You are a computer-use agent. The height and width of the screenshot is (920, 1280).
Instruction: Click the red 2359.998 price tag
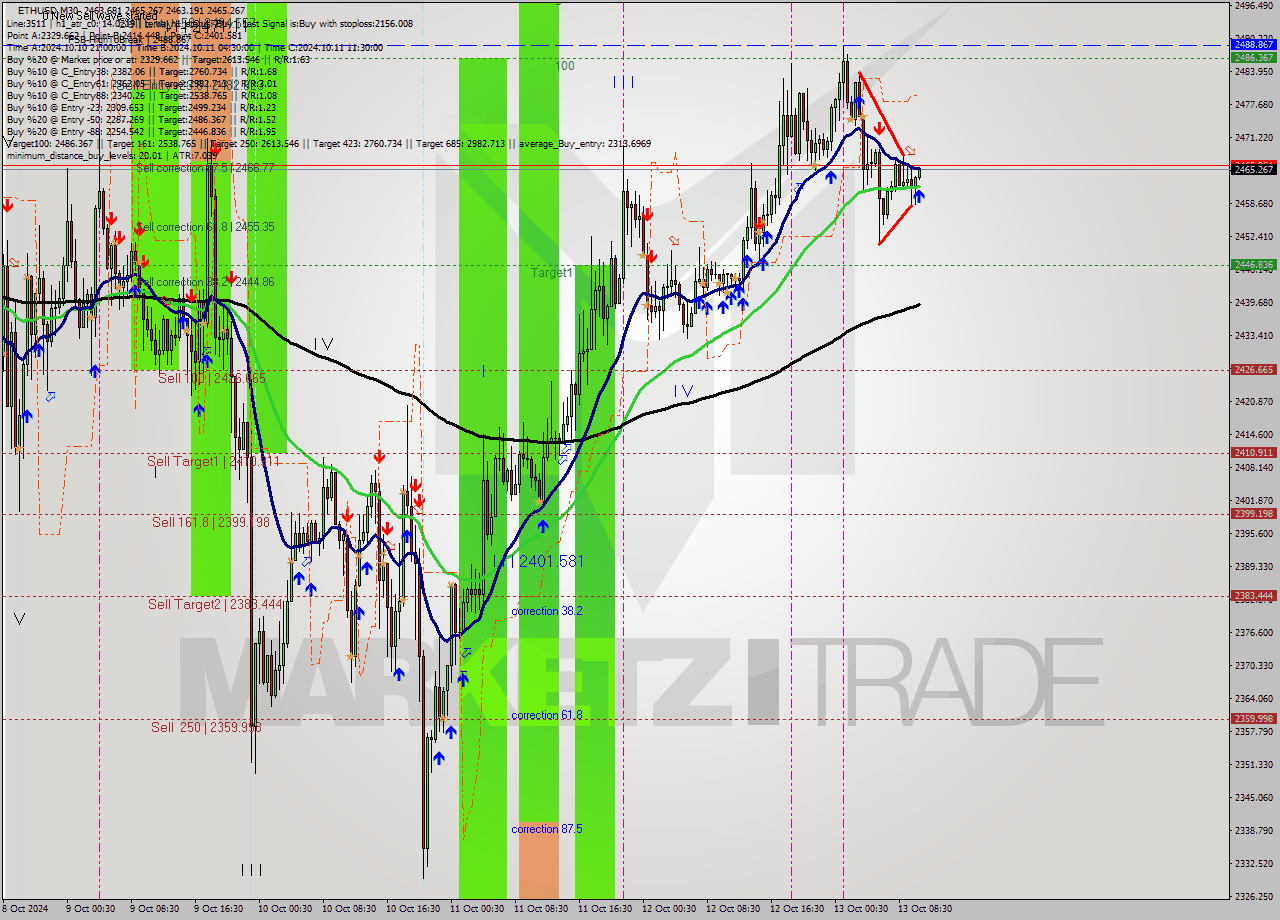pyautogui.click(x=1253, y=719)
